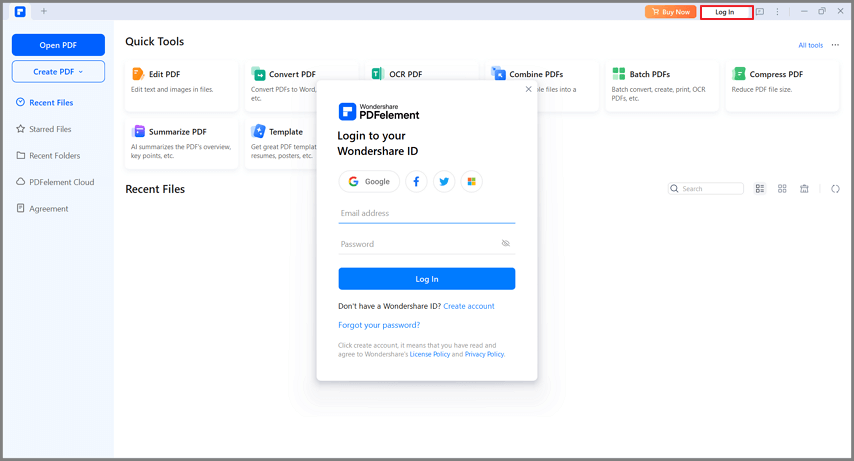Screen dimensions: 854x461
Task: Sign in with Microsoft icon
Action: (472, 181)
